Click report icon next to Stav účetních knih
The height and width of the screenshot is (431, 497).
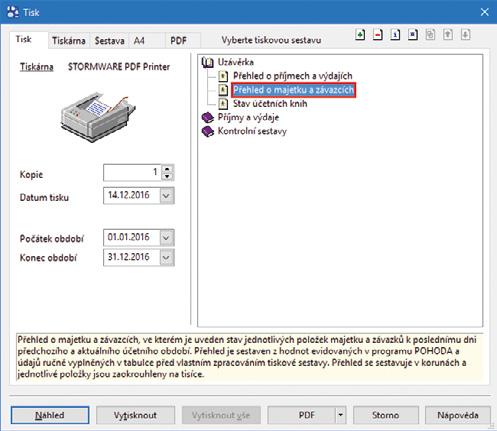coord(223,104)
